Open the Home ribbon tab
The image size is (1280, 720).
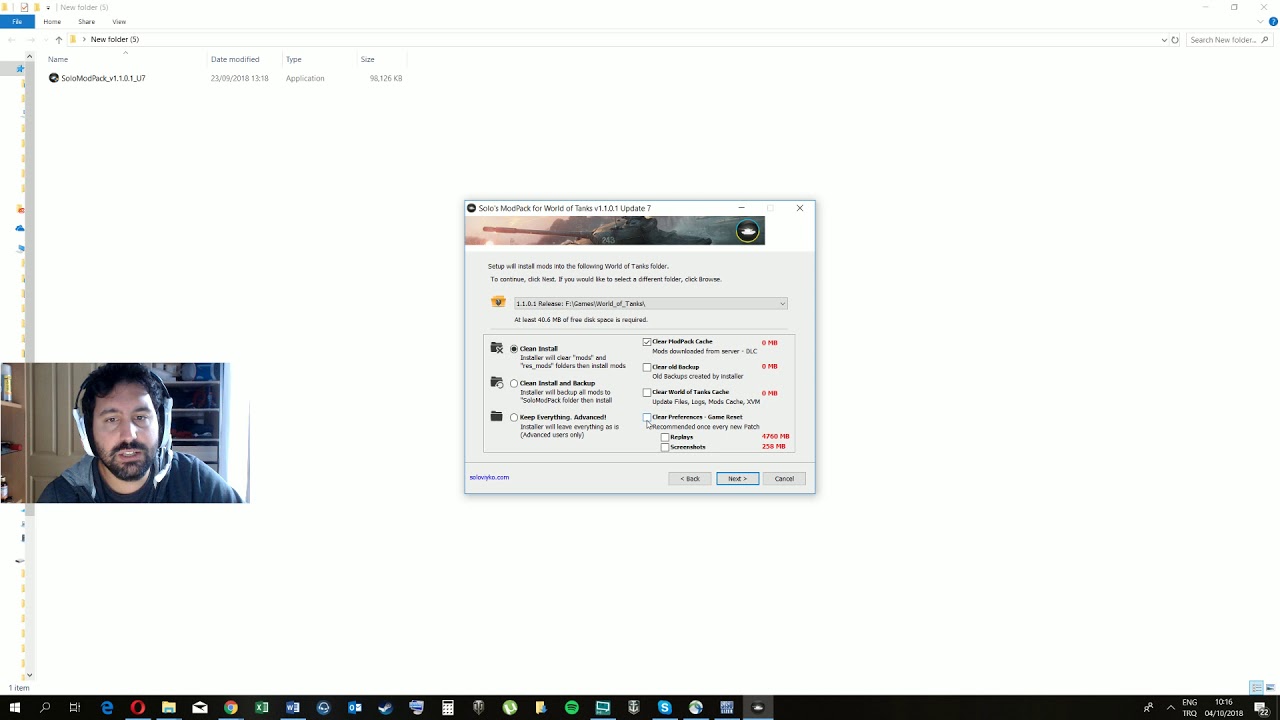click(x=52, y=22)
